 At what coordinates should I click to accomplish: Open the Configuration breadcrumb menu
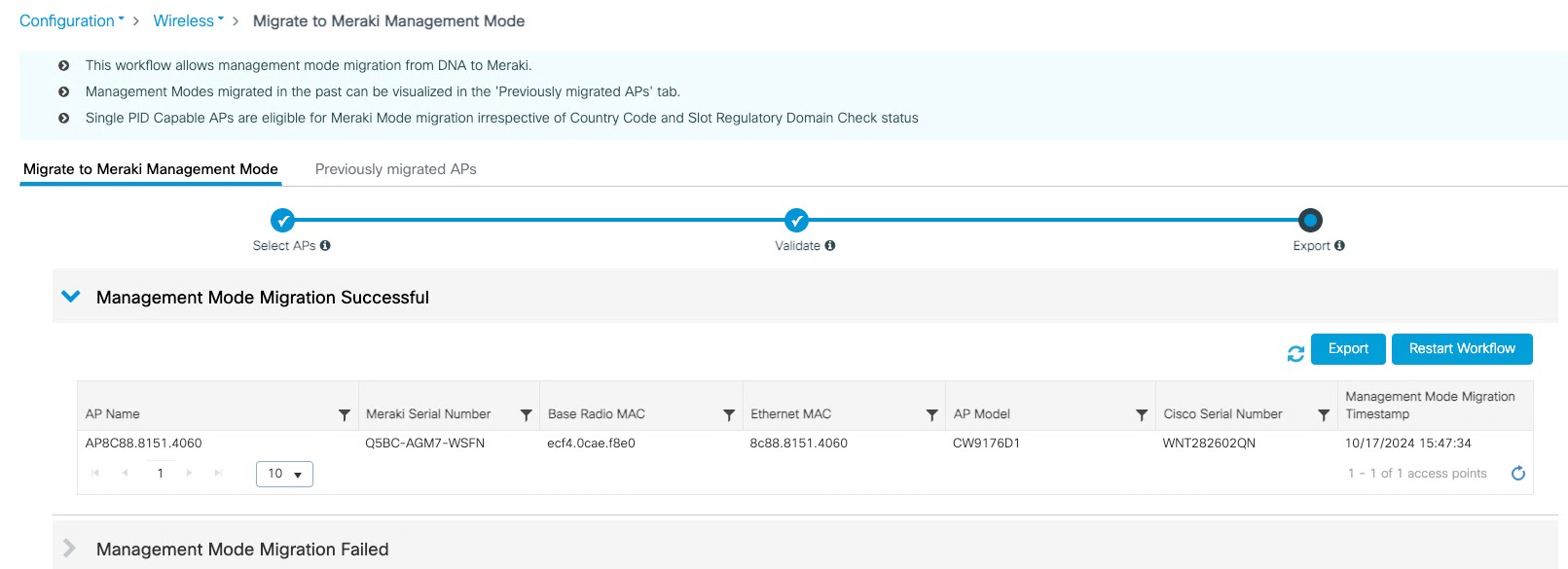tap(72, 20)
